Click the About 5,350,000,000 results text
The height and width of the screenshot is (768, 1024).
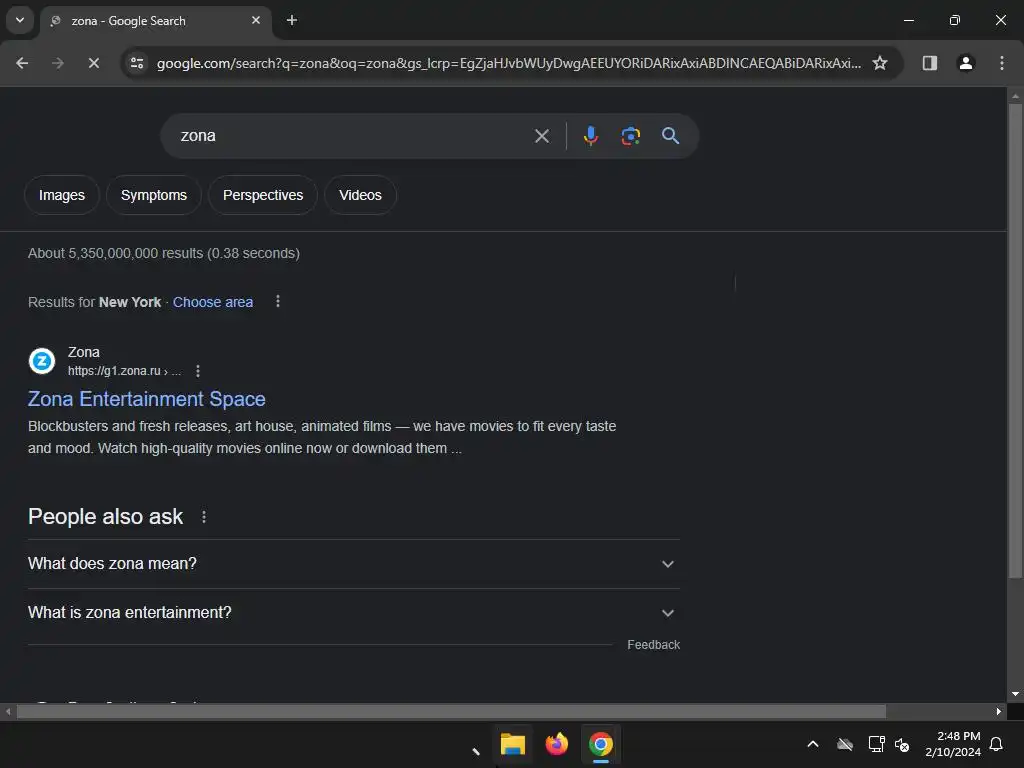point(164,253)
